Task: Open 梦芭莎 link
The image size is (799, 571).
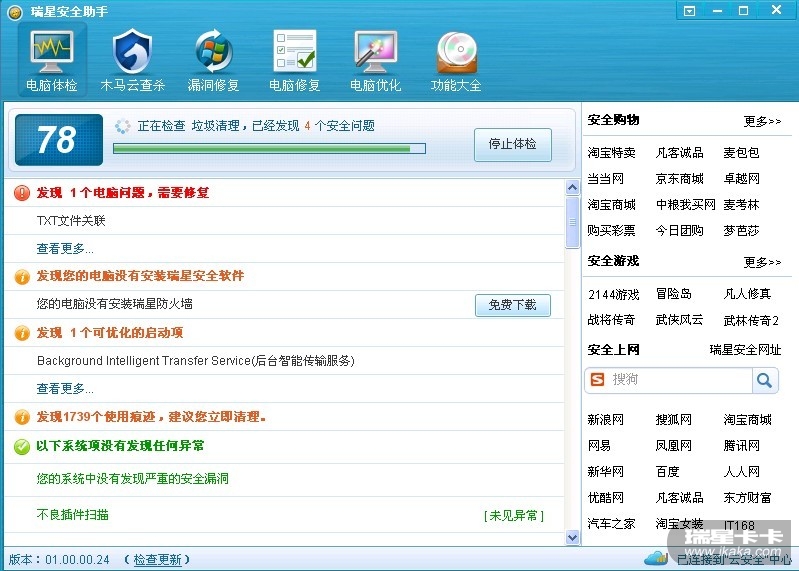Action: (x=741, y=231)
